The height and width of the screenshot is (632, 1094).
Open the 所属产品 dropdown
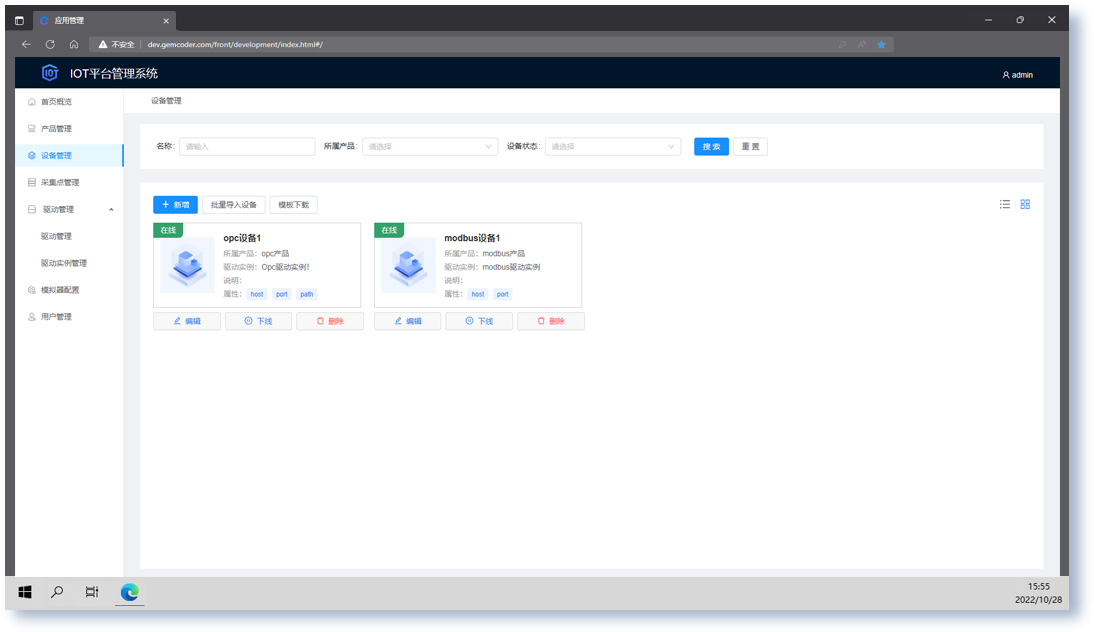point(430,146)
